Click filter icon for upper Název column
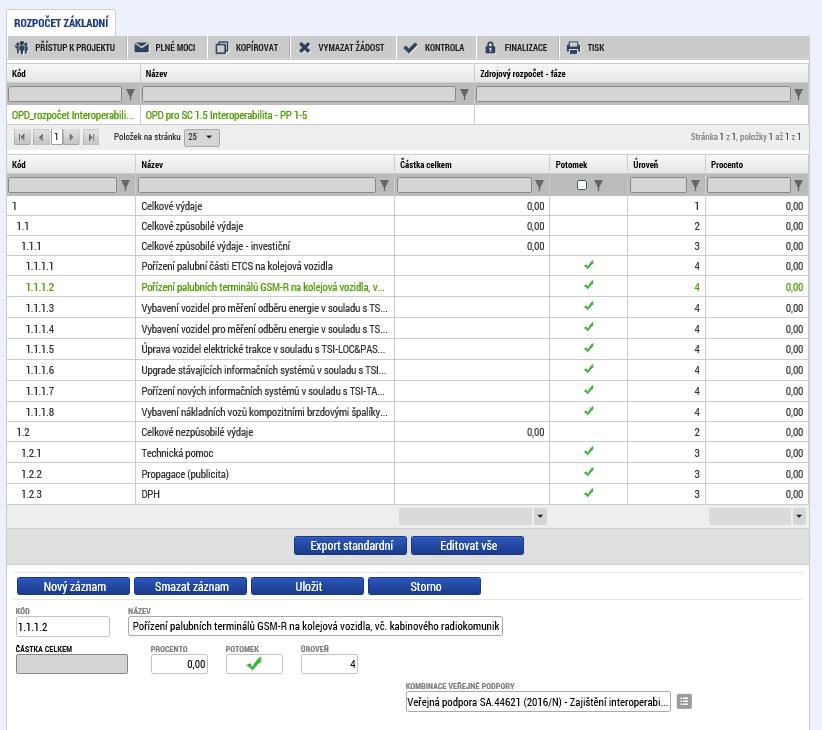Viewport: 822px width, 730px height. tap(464, 94)
